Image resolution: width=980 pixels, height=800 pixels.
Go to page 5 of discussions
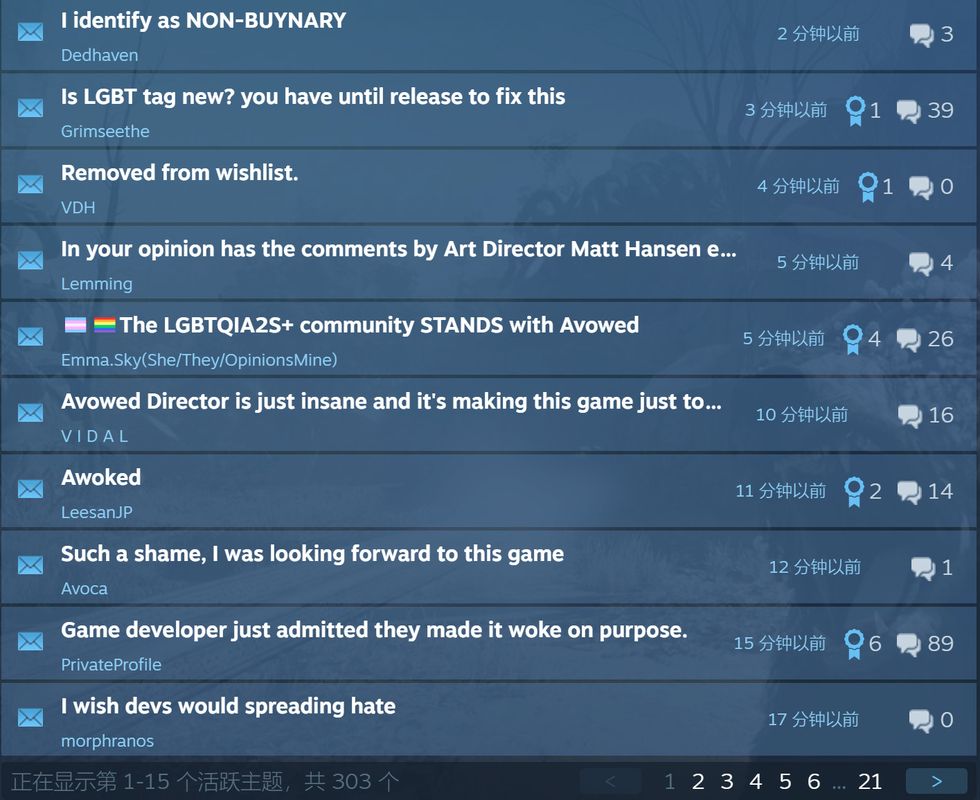[x=785, y=781]
